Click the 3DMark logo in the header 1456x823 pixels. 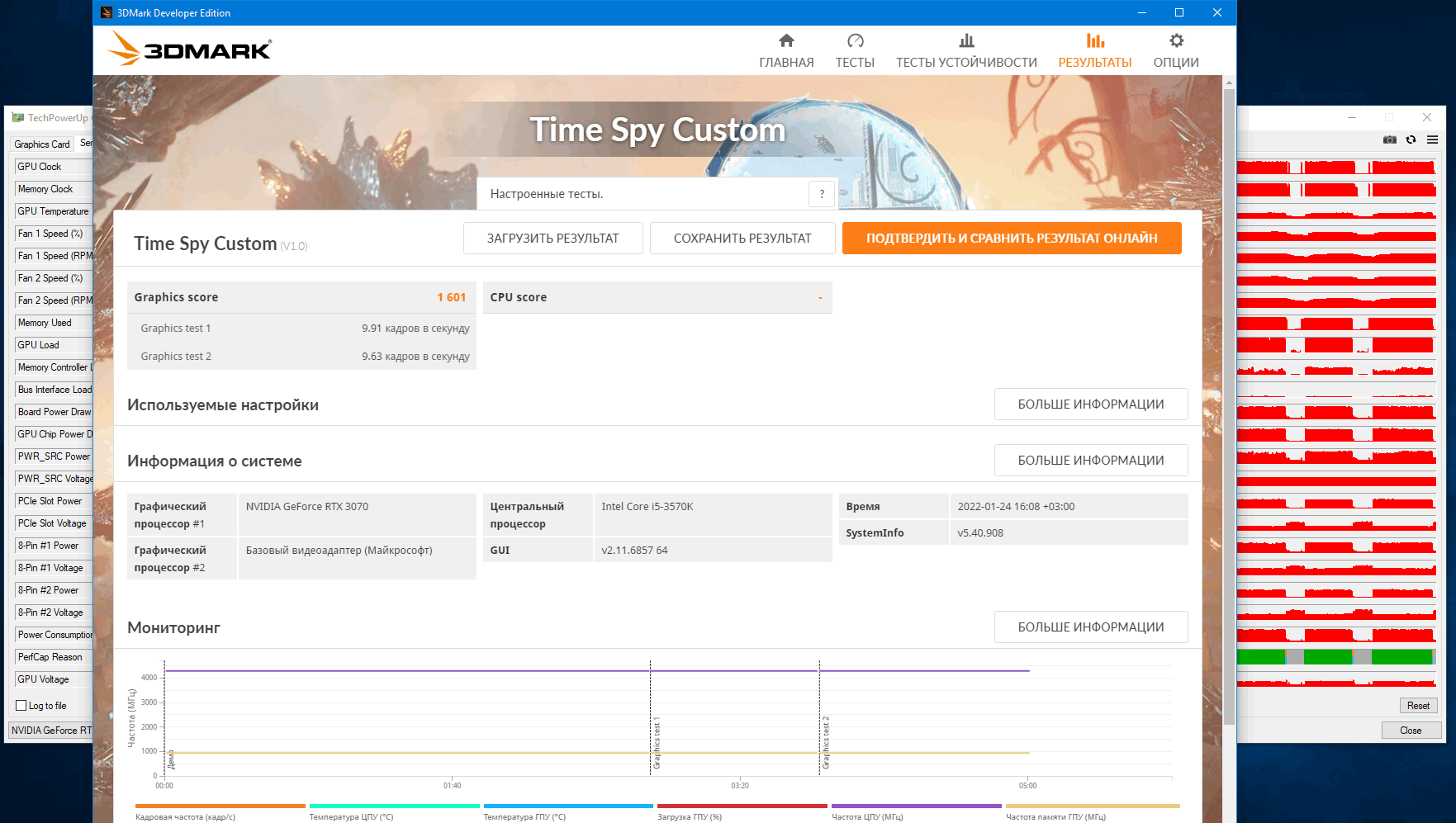click(x=190, y=49)
